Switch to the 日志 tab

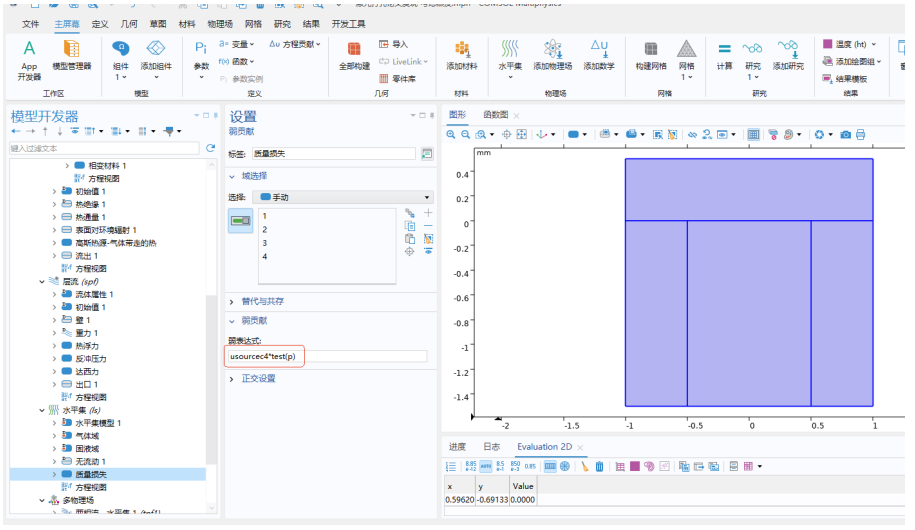click(x=491, y=447)
